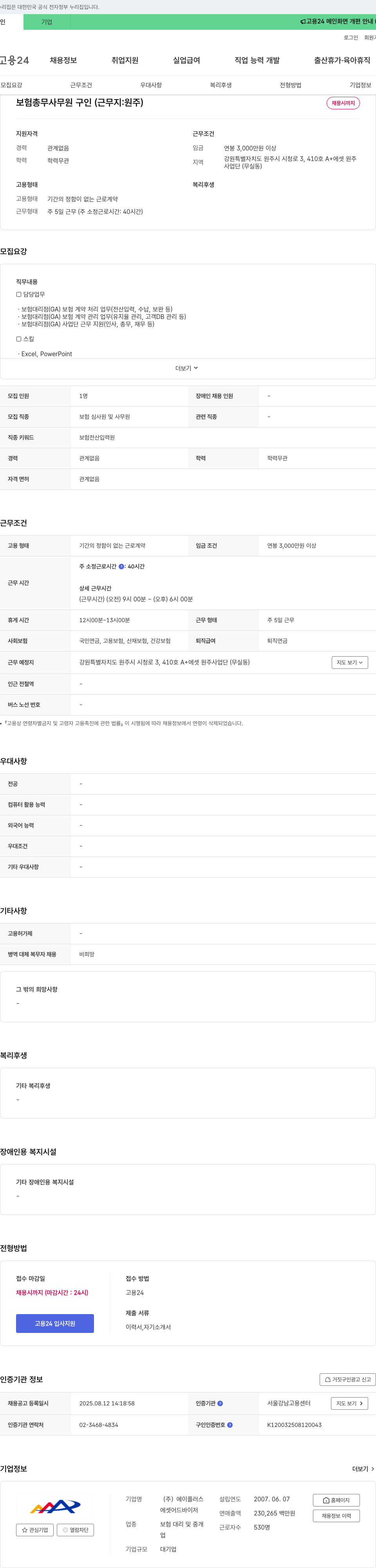Click the help icon next to 주 소정근로시간
The width and height of the screenshot is (376, 1568).
pyautogui.click(x=121, y=567)
